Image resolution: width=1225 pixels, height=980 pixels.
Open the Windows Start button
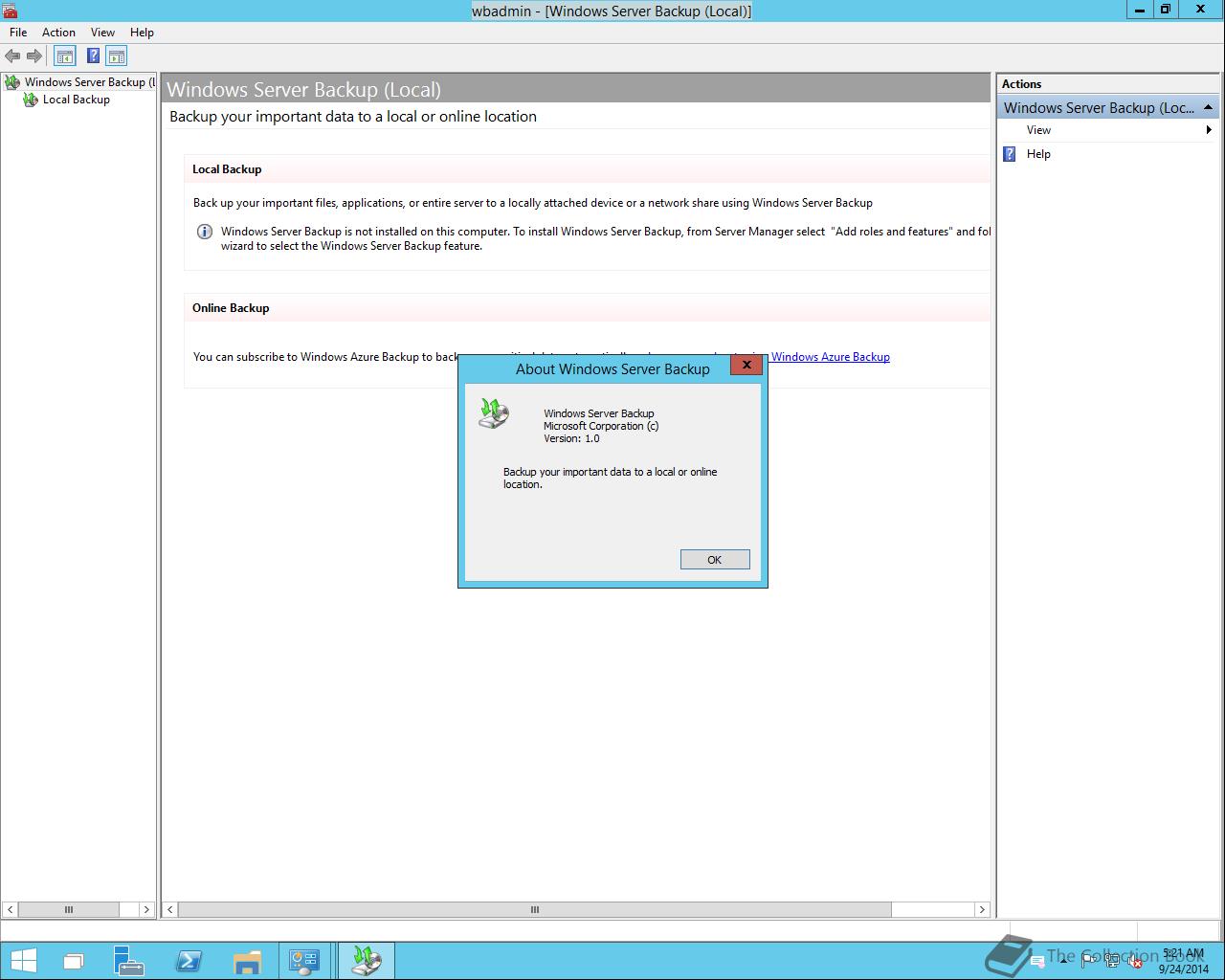[x=24, y=961]
